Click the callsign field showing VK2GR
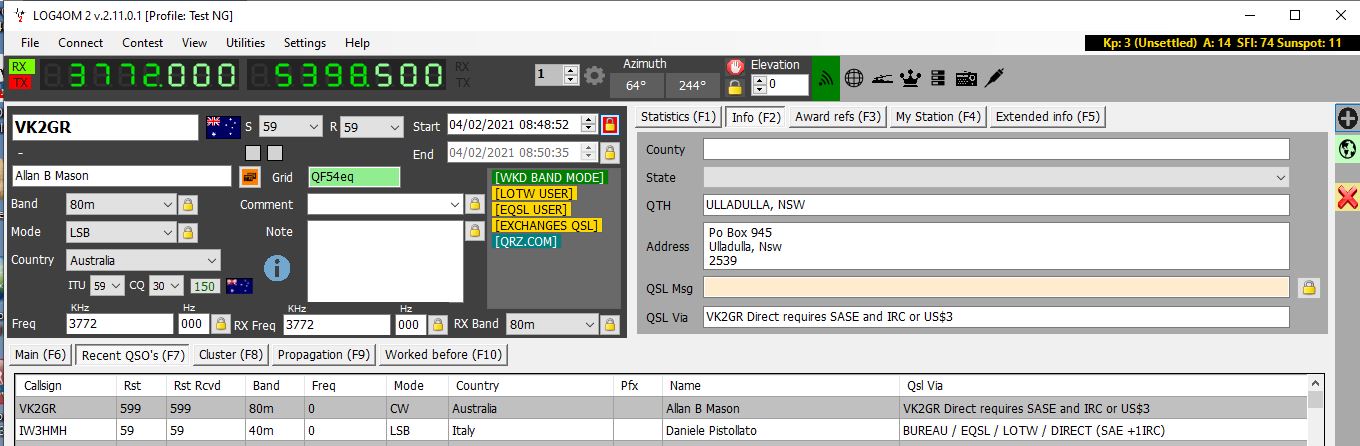This screenshot has width=1360, height=446. (105, 127)
